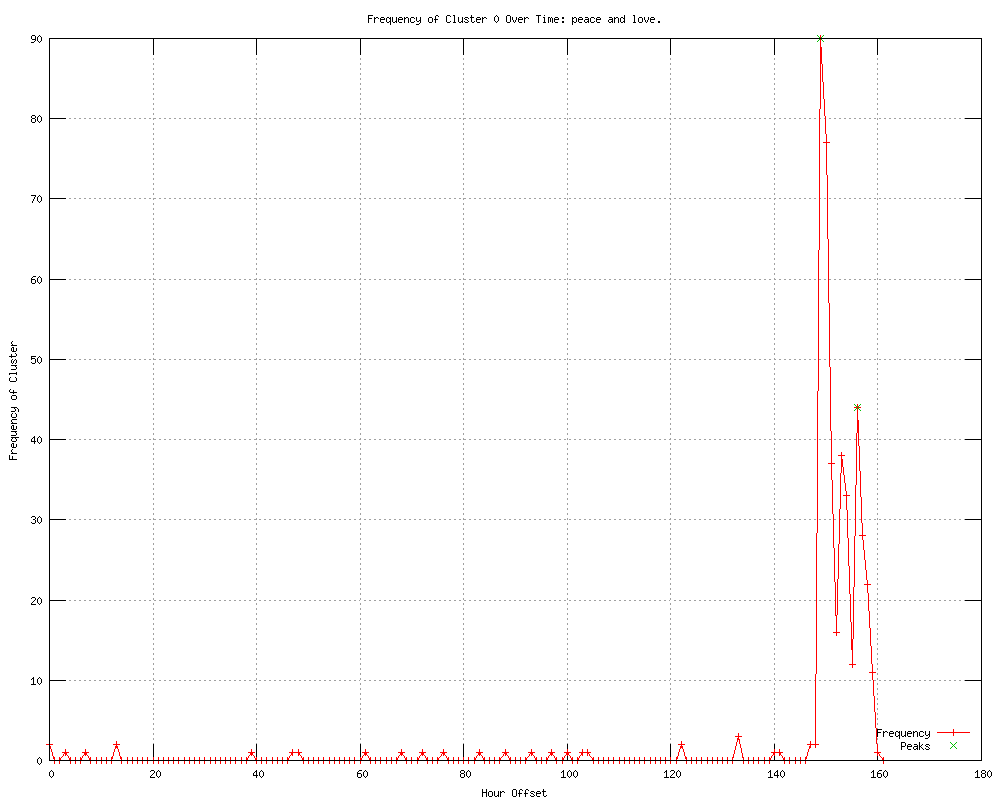1000x800 pixels.
Task: Click the red line sample beside Frequency legend
Action: [953, 733]
